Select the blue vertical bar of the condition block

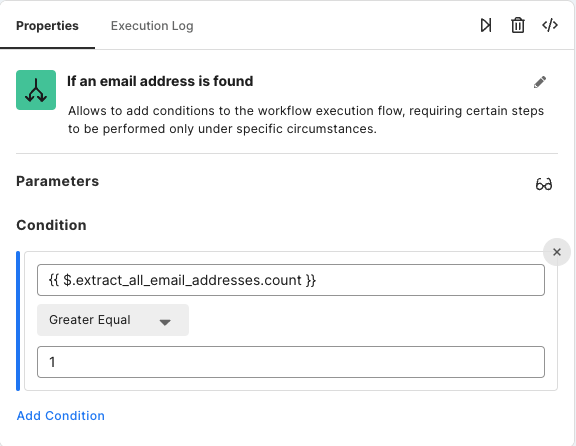coord(18,321)
